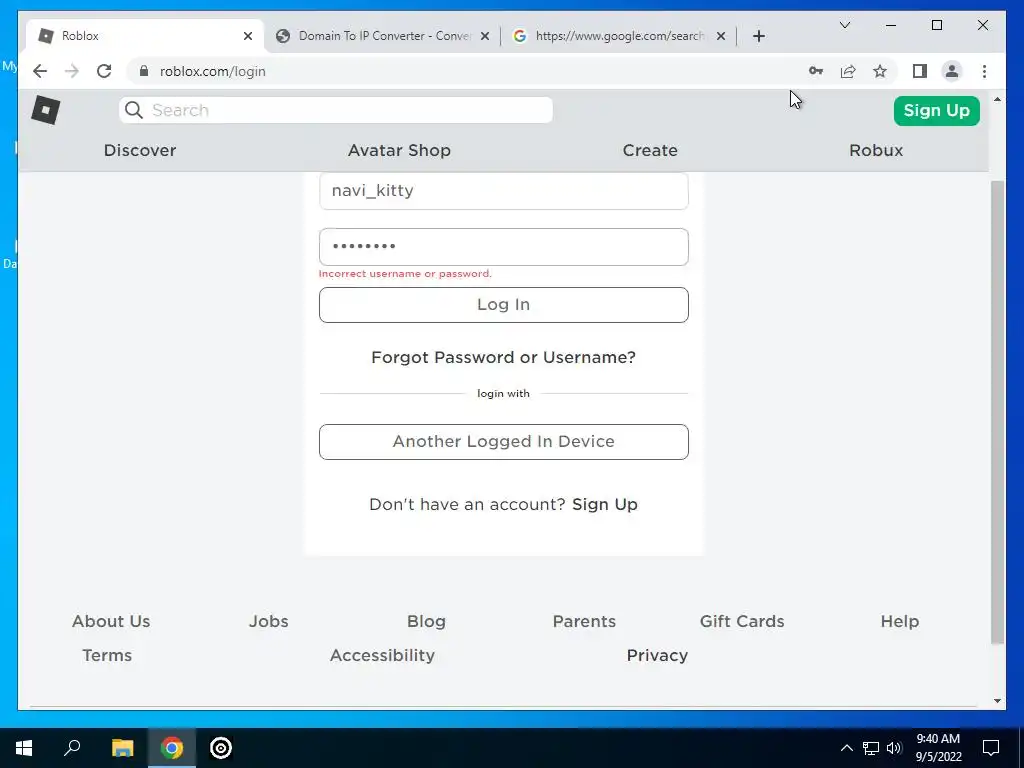Open the Create menu item

coord(650,150)
